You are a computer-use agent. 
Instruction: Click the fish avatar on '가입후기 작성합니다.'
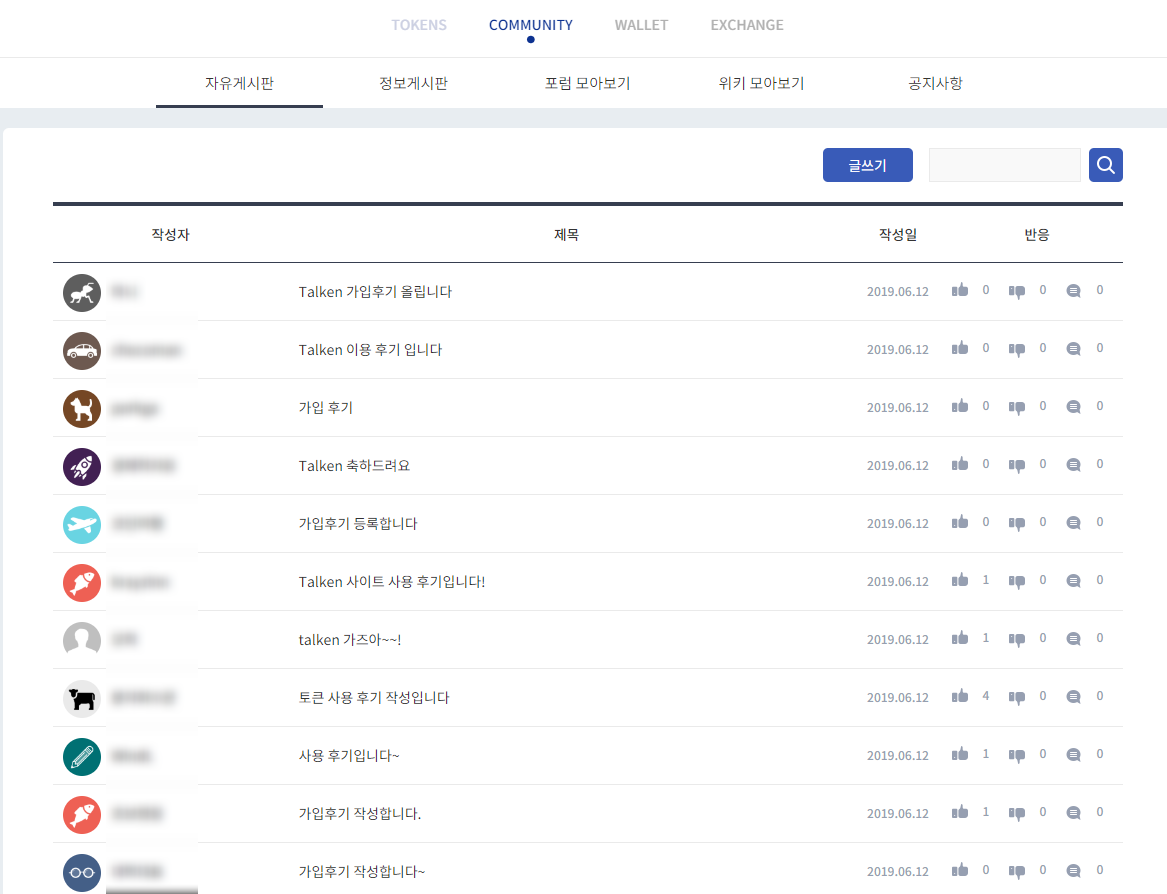82,815
